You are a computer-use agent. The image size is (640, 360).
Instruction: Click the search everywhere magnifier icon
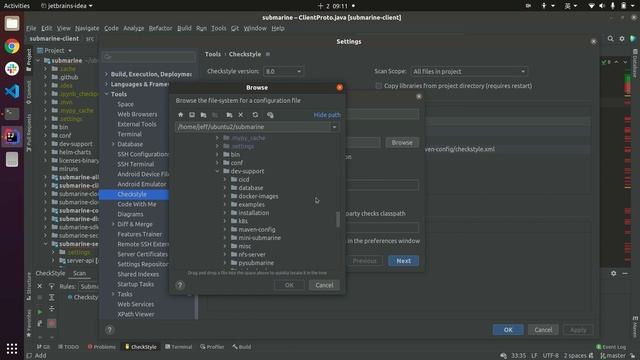tap(610, 38)
